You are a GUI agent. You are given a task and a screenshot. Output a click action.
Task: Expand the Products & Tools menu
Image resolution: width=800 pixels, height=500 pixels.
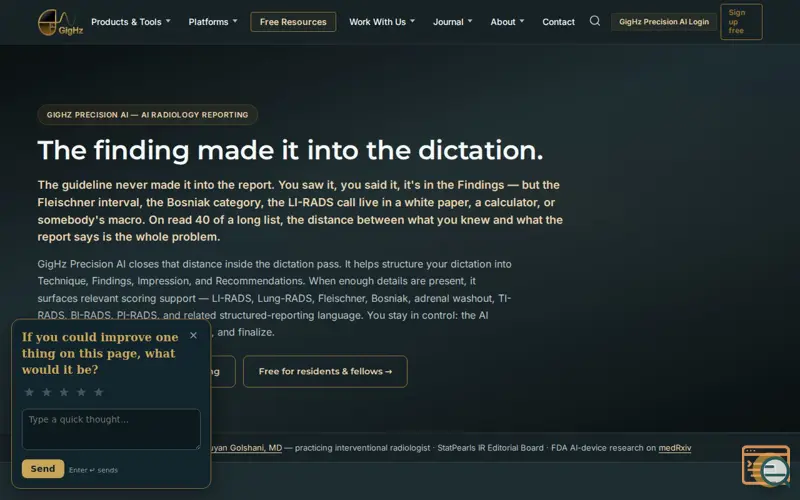(131, 22)
